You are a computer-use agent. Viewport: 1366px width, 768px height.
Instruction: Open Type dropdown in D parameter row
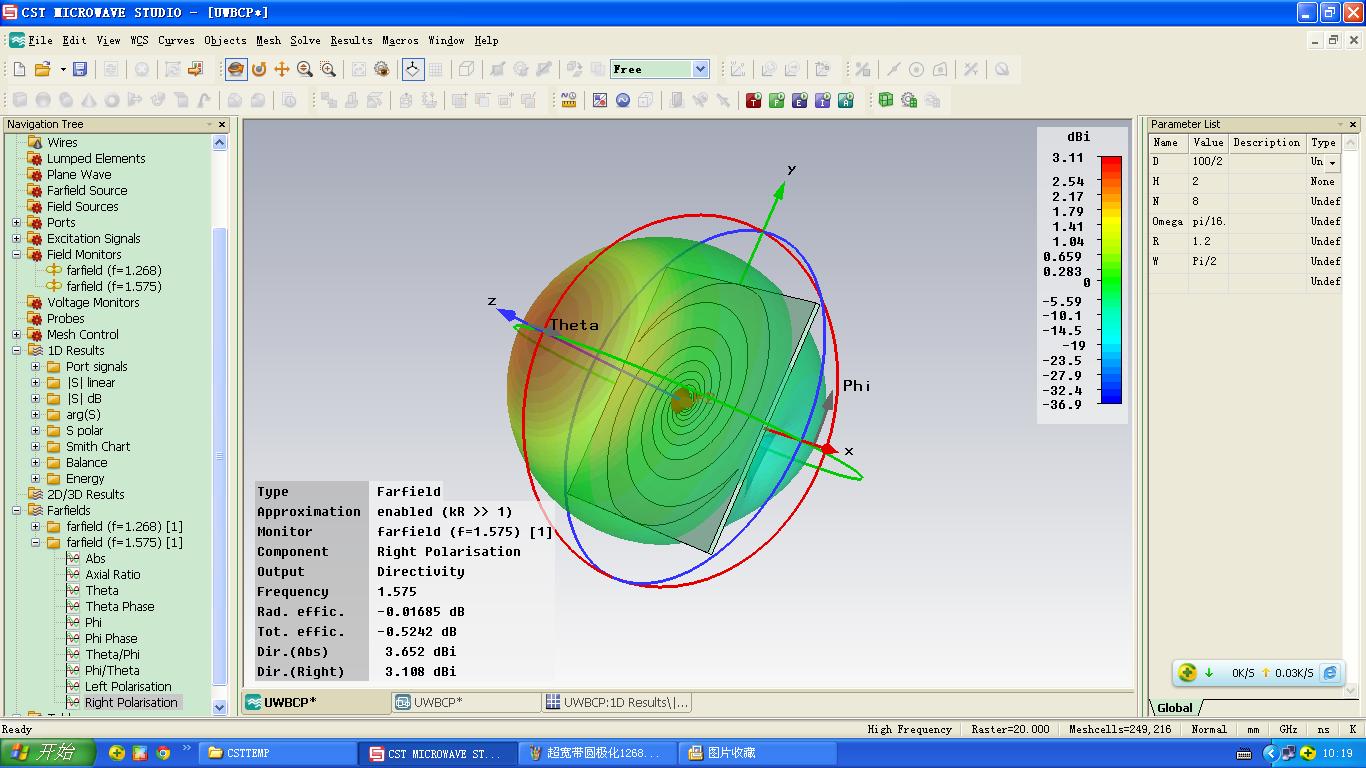point(1332,162)
